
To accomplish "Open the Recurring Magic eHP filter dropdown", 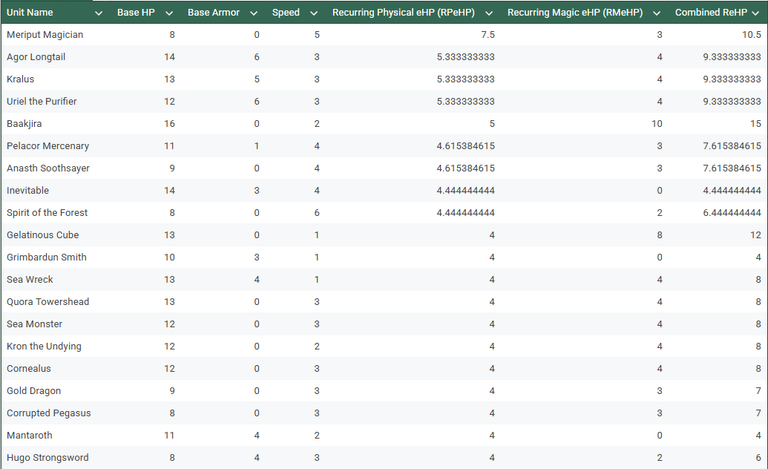I will tap(657, 13).
